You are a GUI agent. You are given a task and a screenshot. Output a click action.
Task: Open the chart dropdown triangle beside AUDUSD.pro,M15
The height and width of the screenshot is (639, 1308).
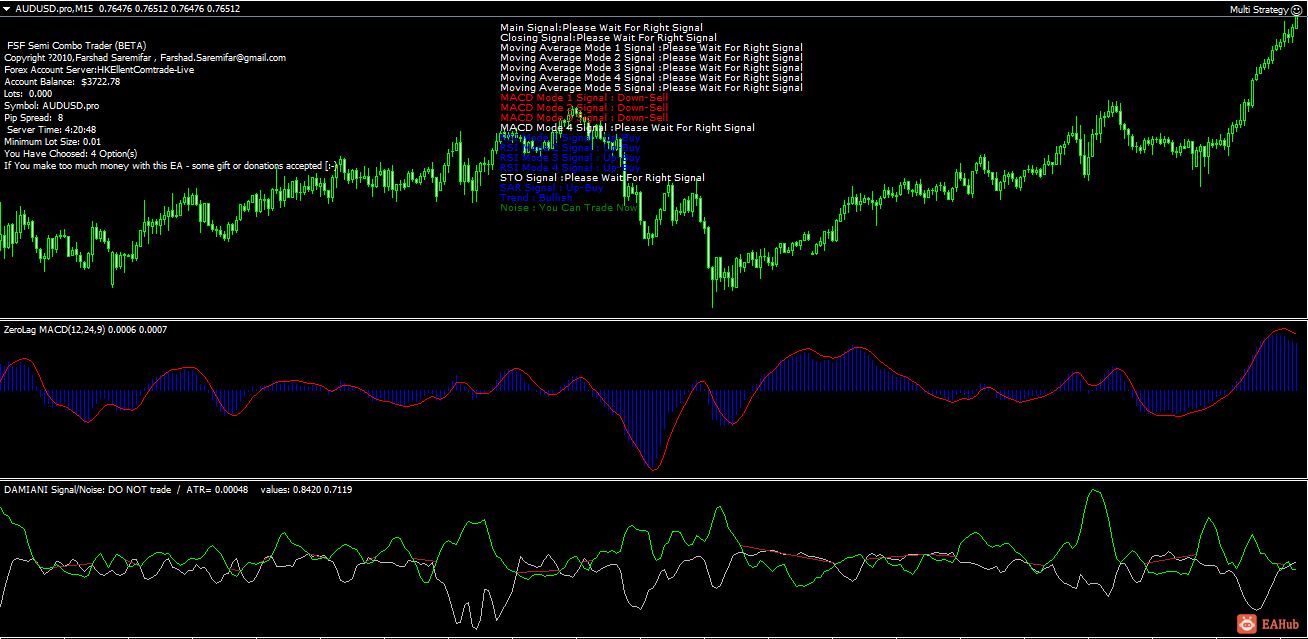[x=7, y=9]
